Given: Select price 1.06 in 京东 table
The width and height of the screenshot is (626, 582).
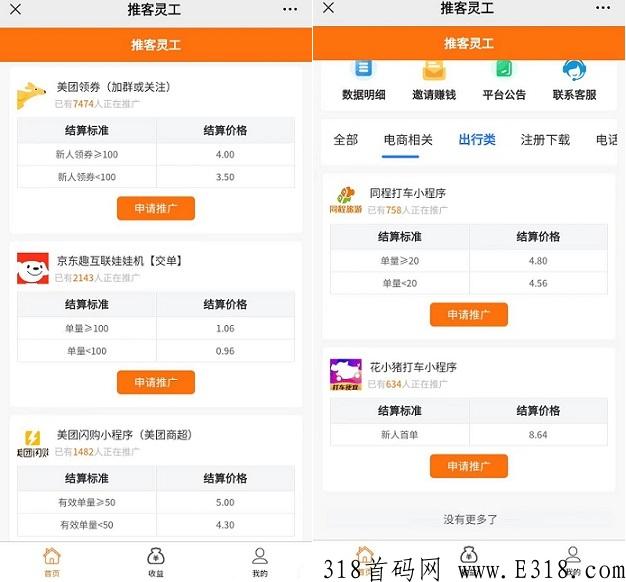Looking at the screenshot, I should 225,329.
